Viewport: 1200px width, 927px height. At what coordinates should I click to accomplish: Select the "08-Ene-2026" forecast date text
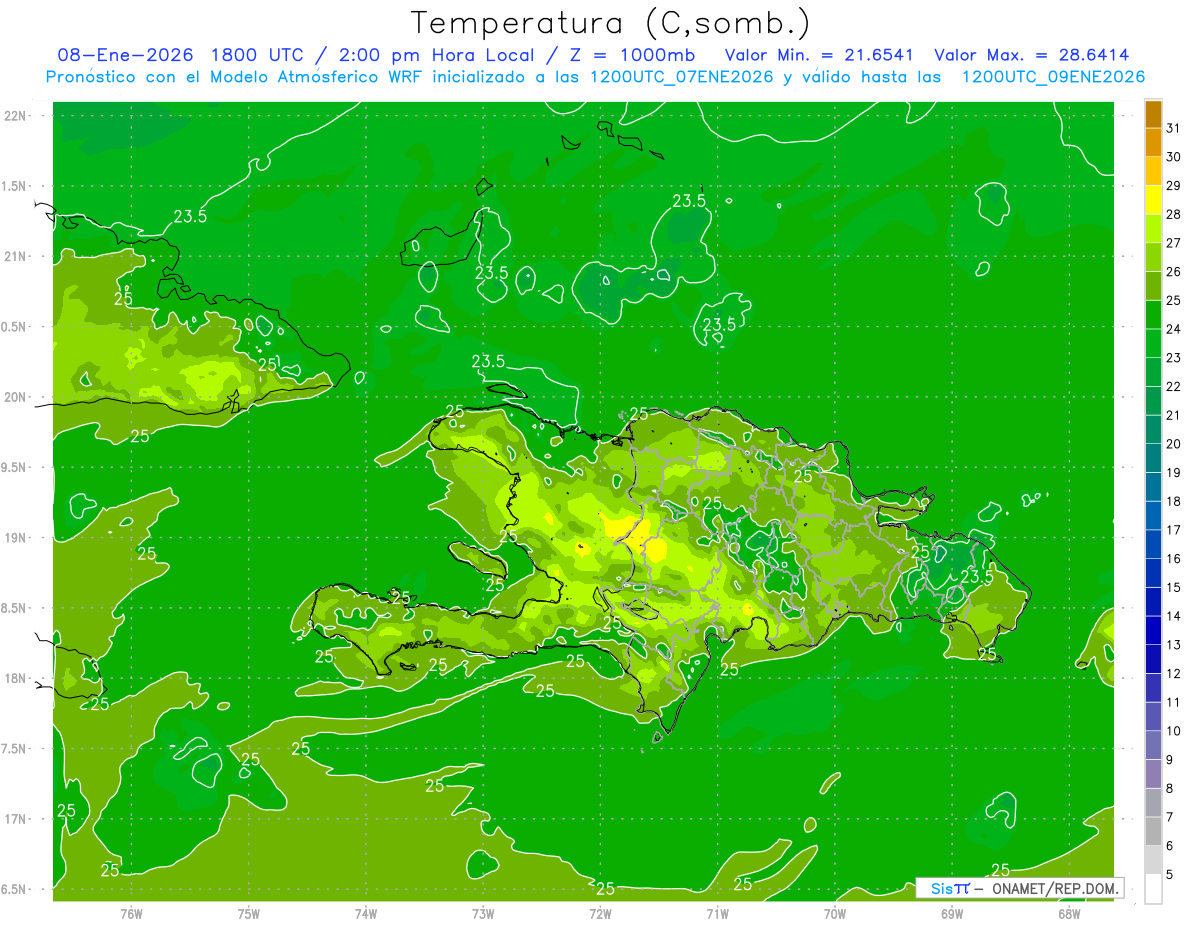coord(125,55)
